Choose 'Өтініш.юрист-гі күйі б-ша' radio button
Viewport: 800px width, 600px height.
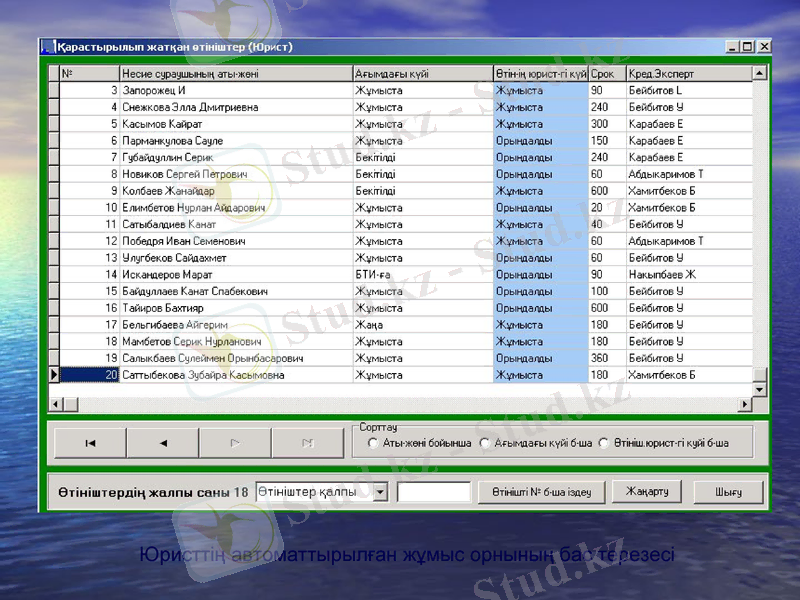coord(604,443)
